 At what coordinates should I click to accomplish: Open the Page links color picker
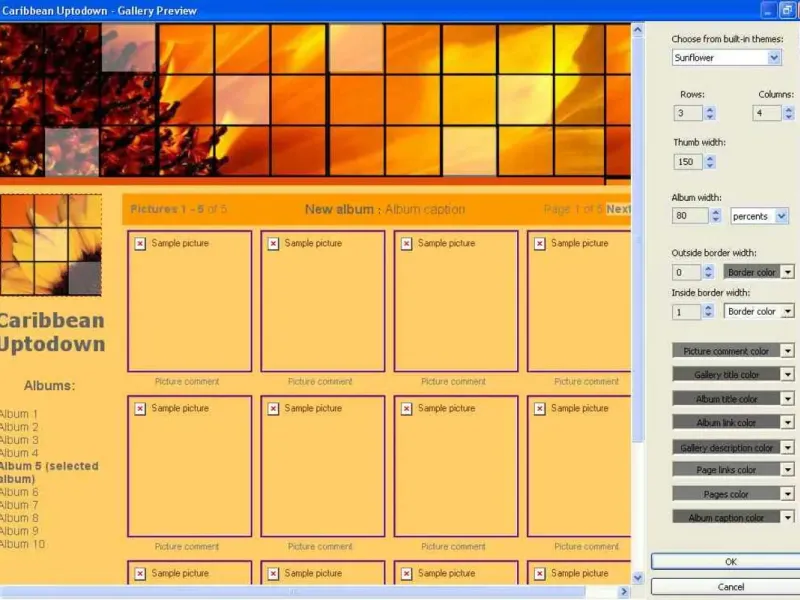click(733, 470)
